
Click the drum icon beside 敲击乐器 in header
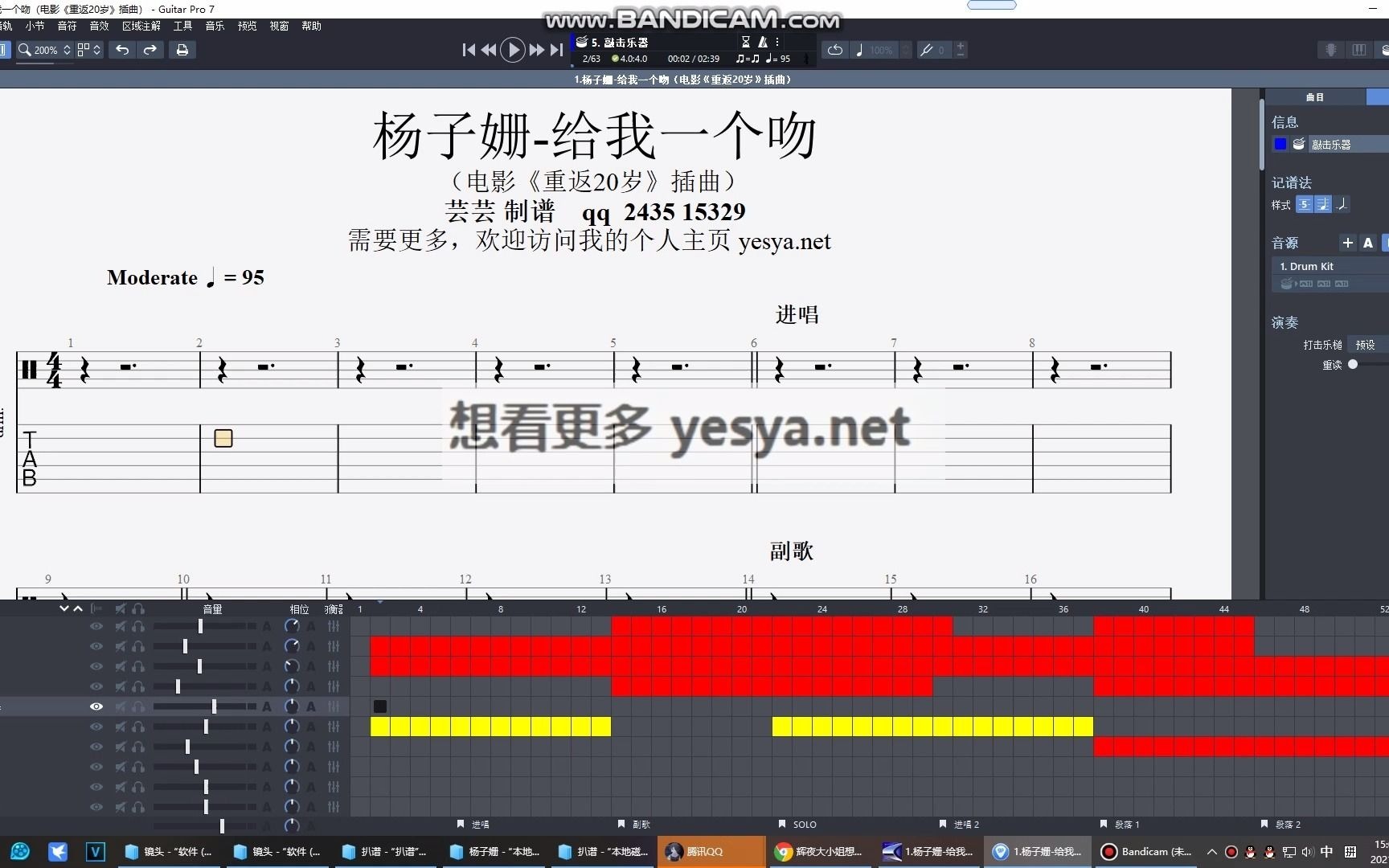tap(582, 42)
